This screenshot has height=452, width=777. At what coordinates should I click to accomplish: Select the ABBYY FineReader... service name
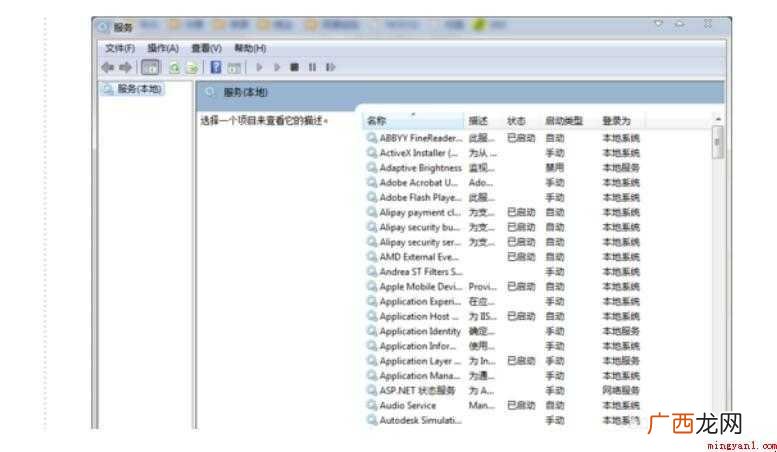(421, 138)
